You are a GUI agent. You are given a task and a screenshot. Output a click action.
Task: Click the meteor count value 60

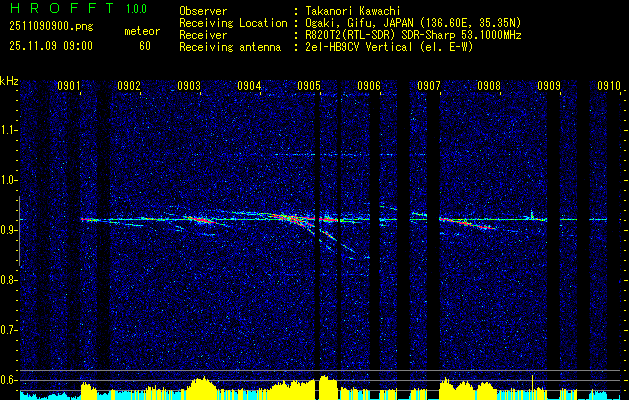click(145, 46)
